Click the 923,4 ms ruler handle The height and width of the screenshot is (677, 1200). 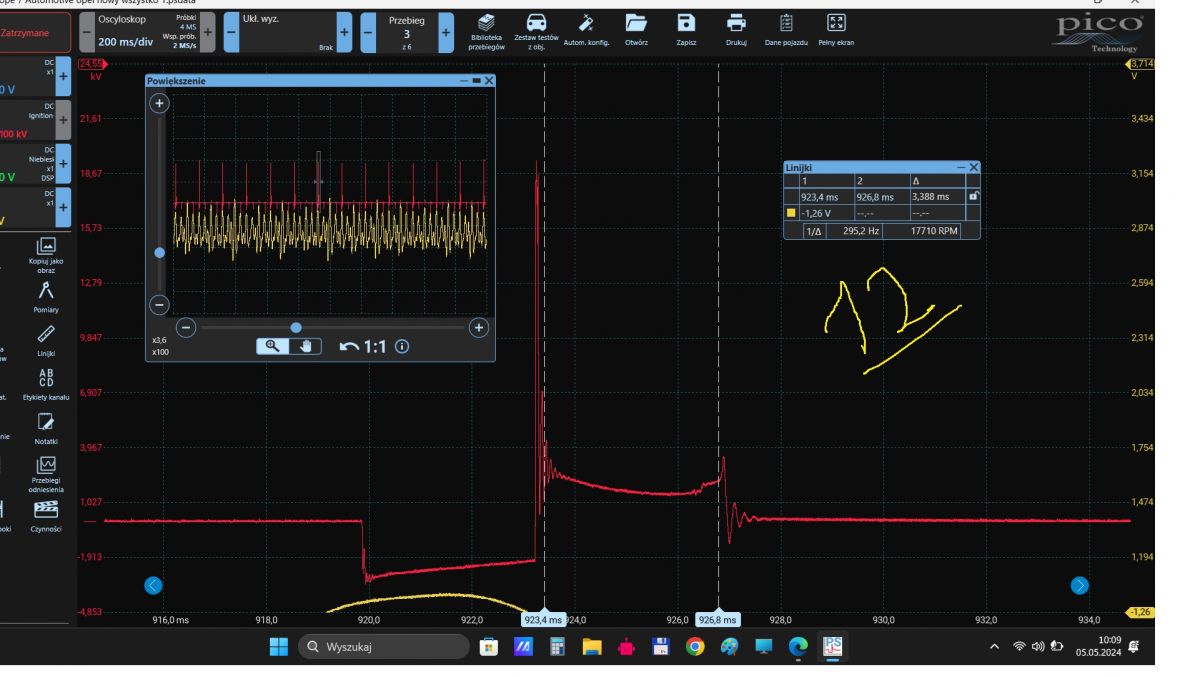coord(544,620)
